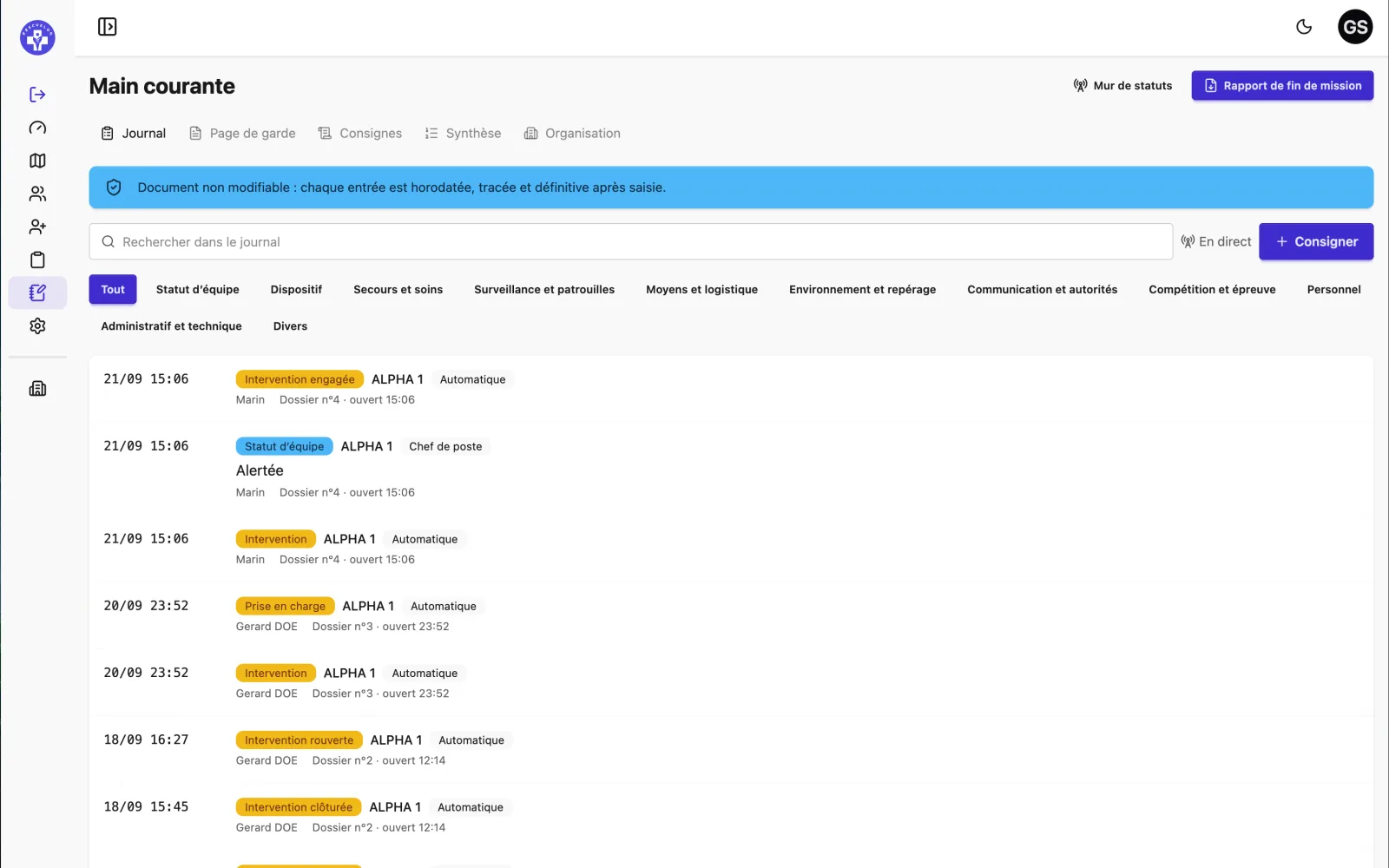Toggle dark mode moon icon
The width and height of the screenshot is (1389, 868).
(x=1304, y=27)
